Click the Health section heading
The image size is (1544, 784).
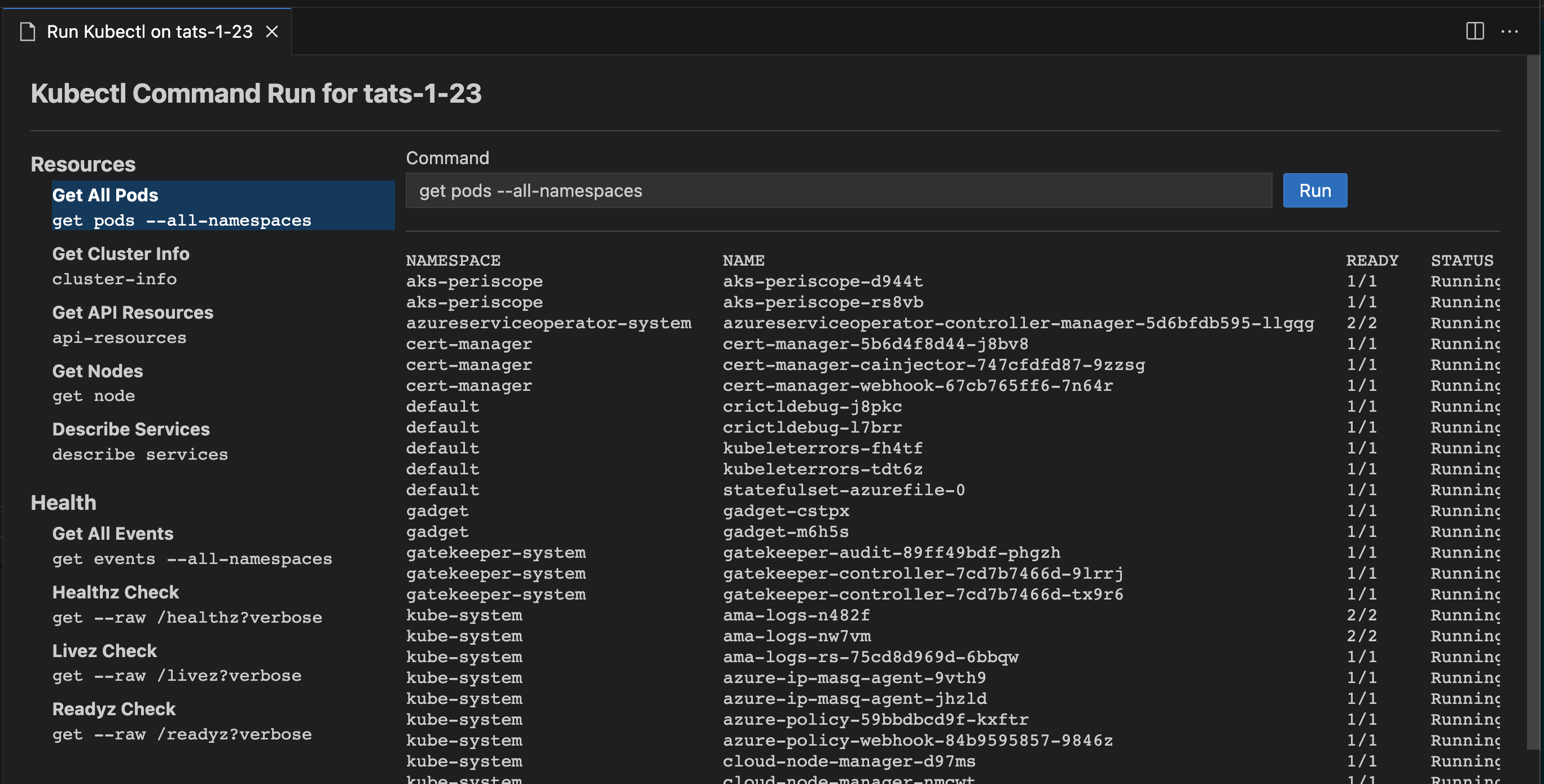coord(63,503)
